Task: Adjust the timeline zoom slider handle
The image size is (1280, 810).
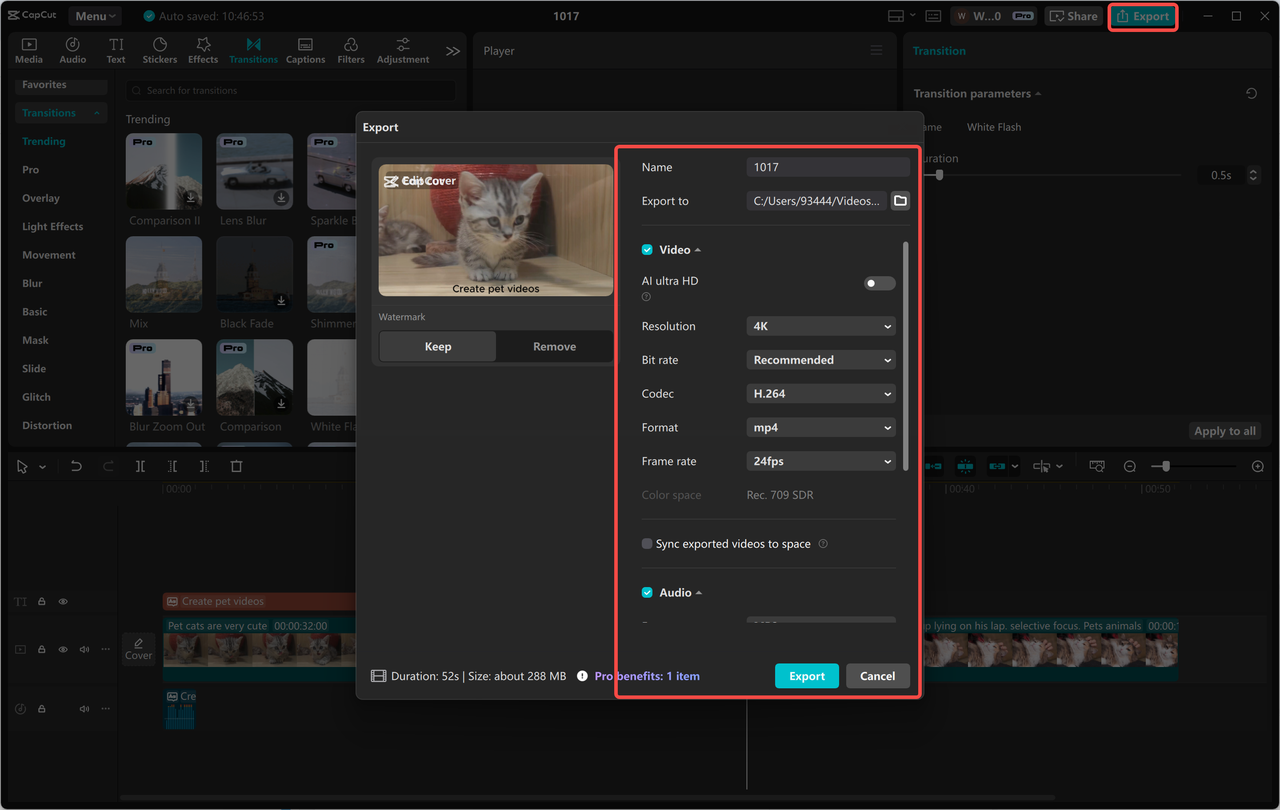Action: tap(1165, 466)
